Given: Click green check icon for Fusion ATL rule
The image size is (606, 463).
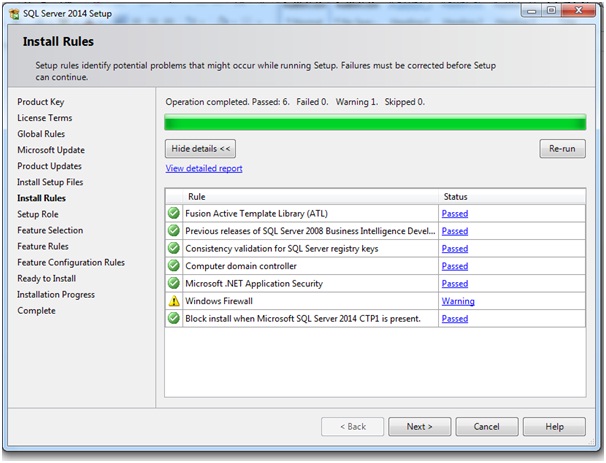Looking at the screenshot, I should [174, 213].
